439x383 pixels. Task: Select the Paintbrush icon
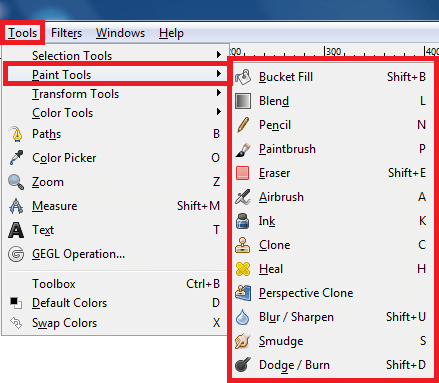243,149
